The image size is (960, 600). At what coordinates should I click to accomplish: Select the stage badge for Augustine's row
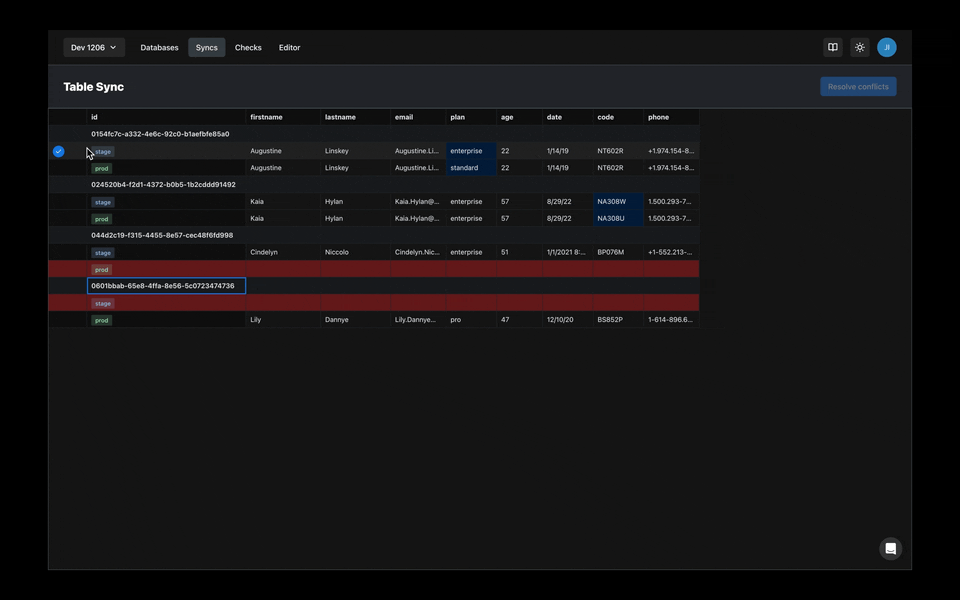point(102,151)
